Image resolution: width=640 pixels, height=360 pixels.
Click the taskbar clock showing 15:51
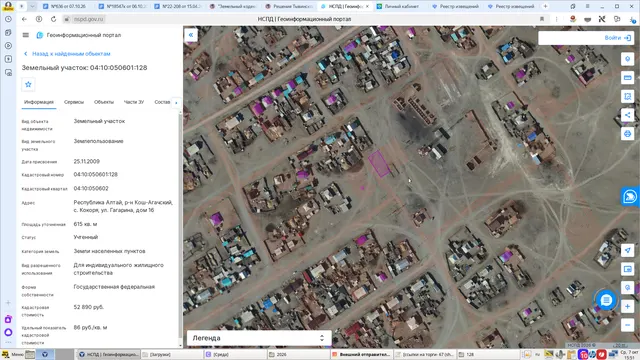pyautogui.click(x=629, y=354)
